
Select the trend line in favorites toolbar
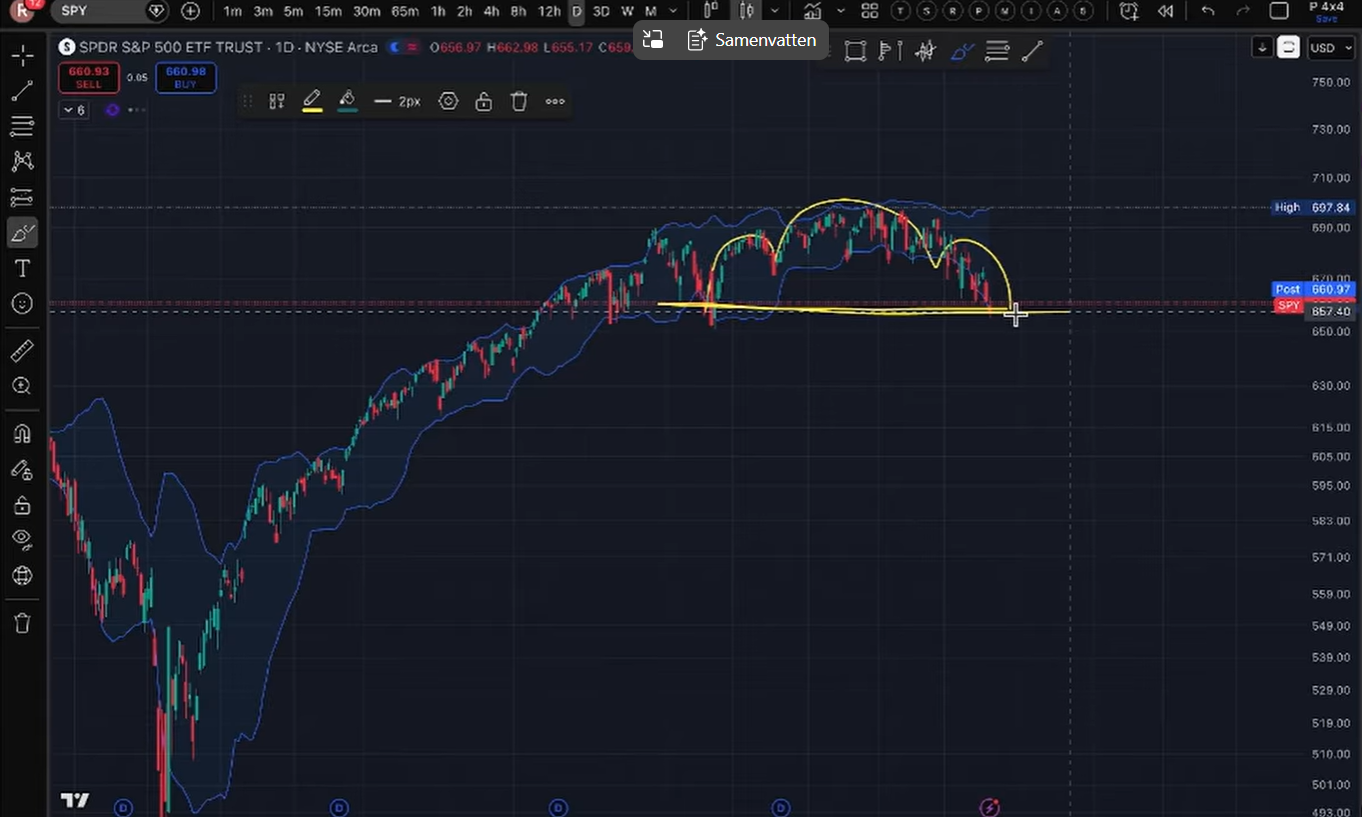1032,51
